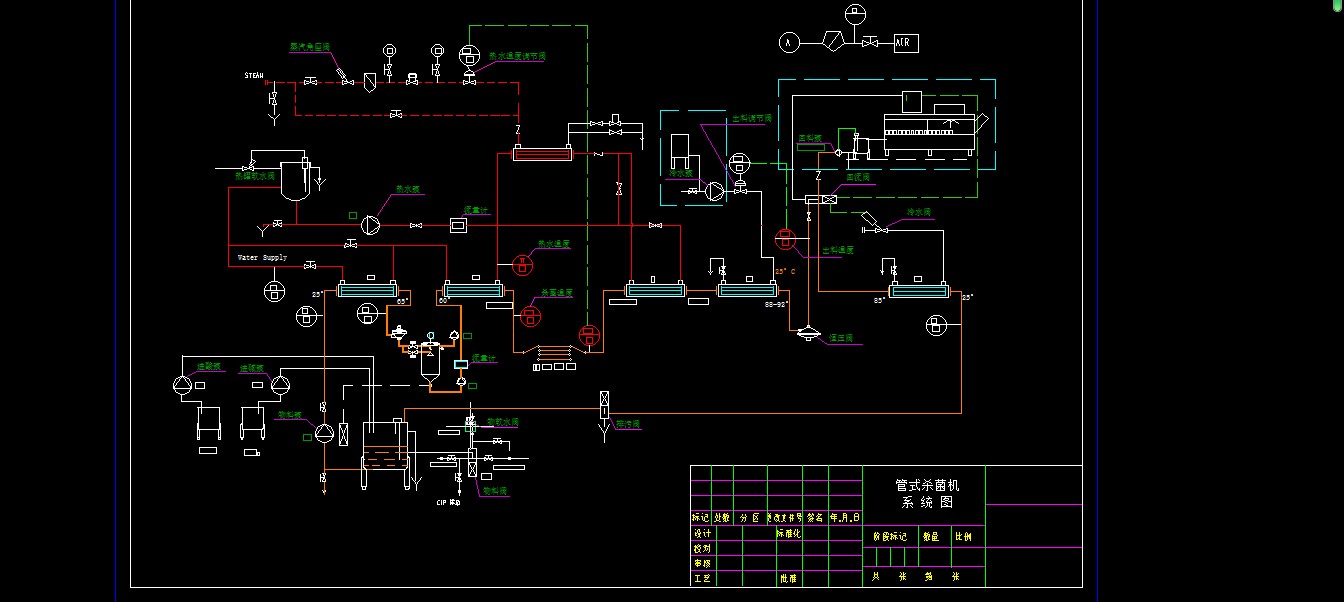1344x602 pixels.
Task: Click the instrument circle below Water Supply
Action: click(x=273, y=291)
